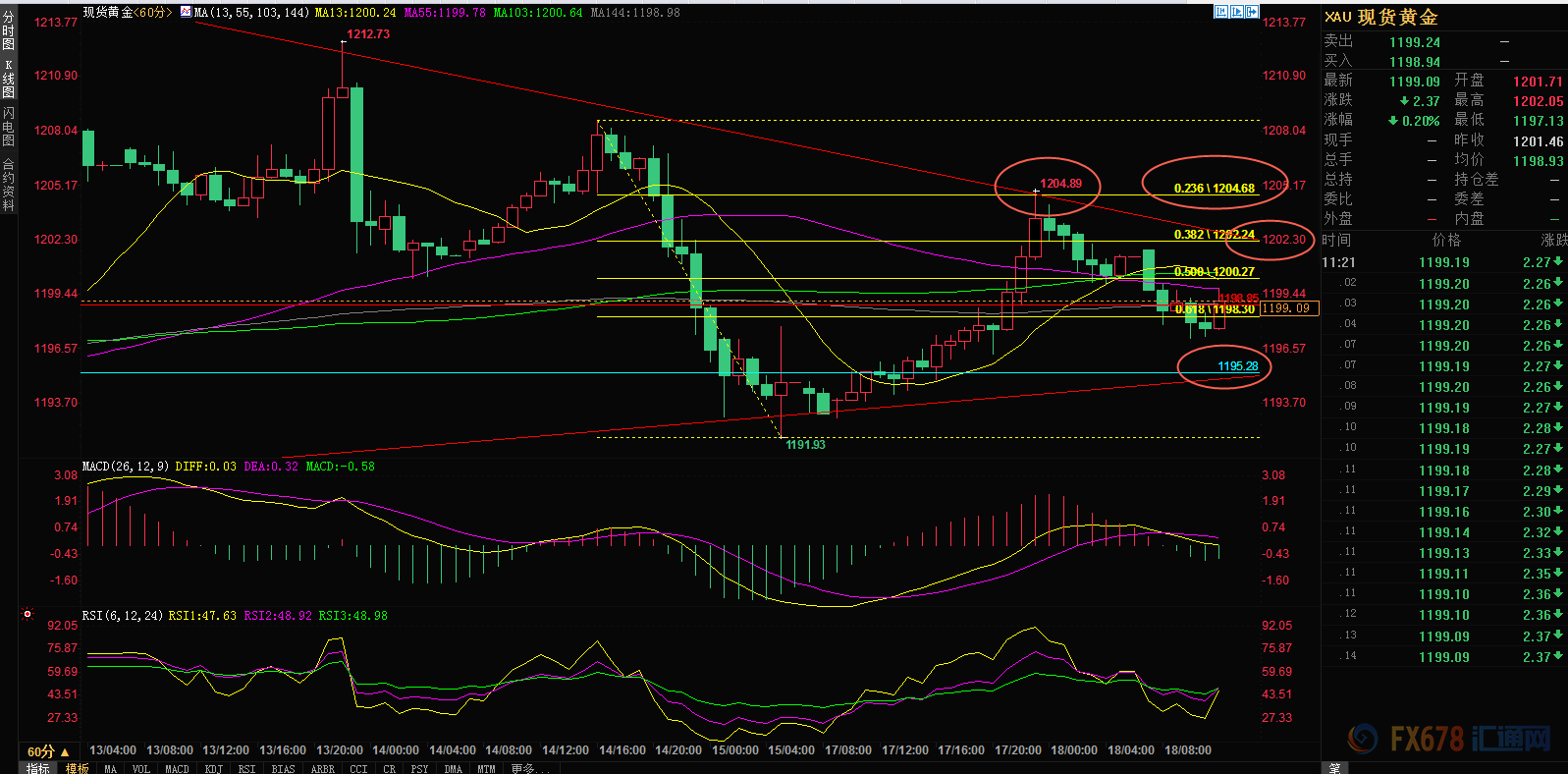Viewport: 1568px width, 774px height.
Task: Click the current price tag 1199.09 on axis
Action: click(1288, 308)
